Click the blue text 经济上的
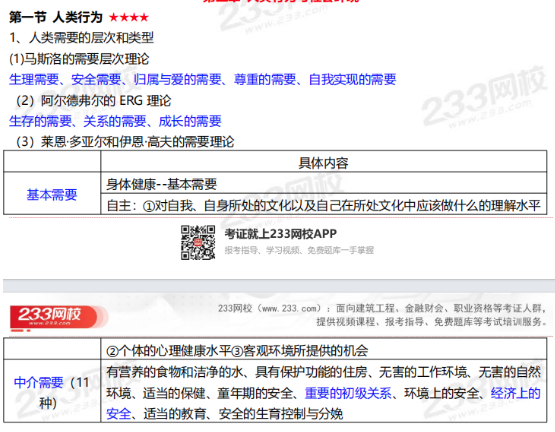Image resolution: width=555 pixels, height=432 pixels. [x=515, y=393]
